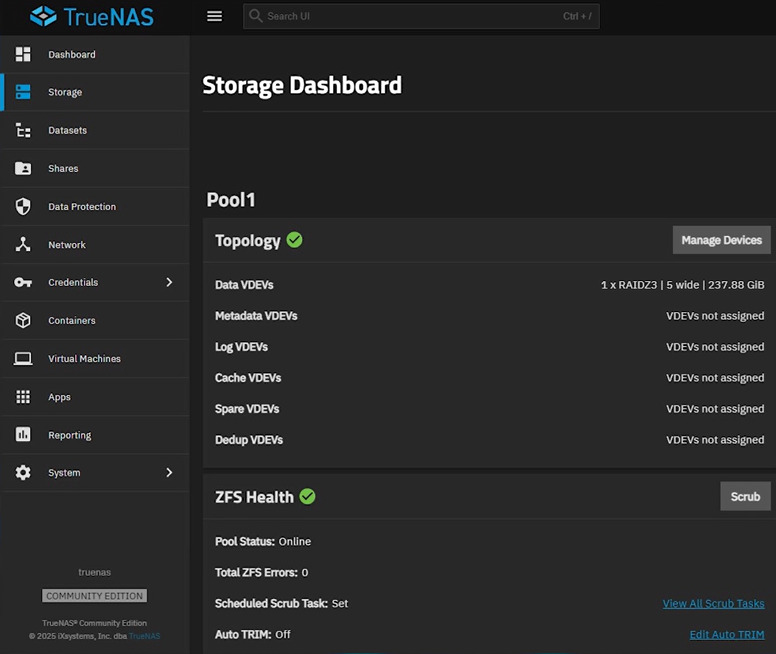
Task: Click 'Total ZFS Errors: 0' text
Action: tap(261, 572)
